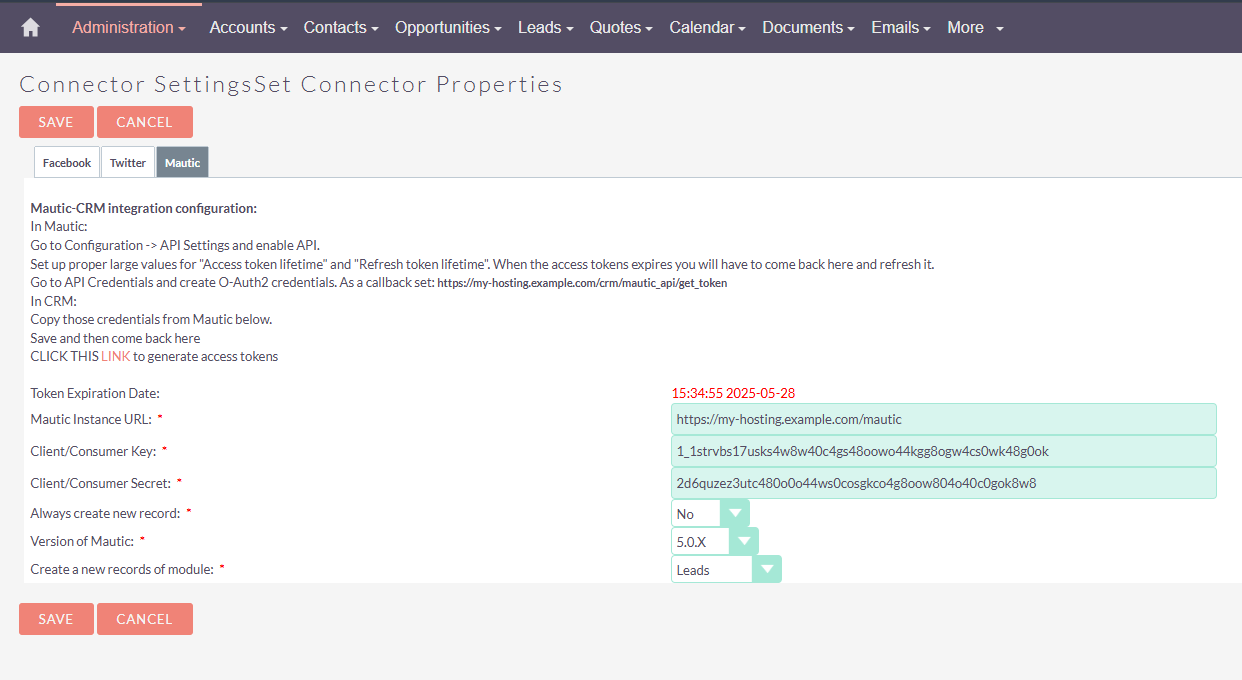Switch to the Facebook tab
Screen dimensions: 1242x680
click(67, 163)
